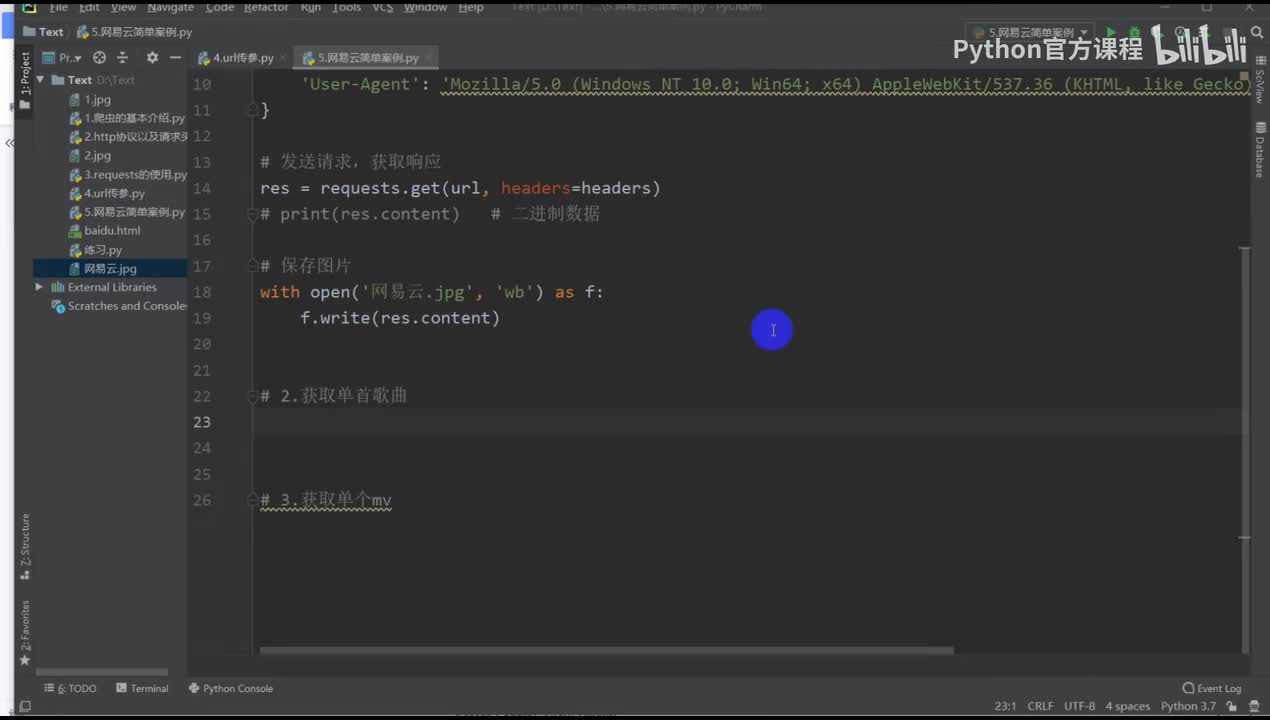Collapse the Text project root folder
This screenshot has width=1270, height=720.
pyautogui.click(x=40, y=80)
